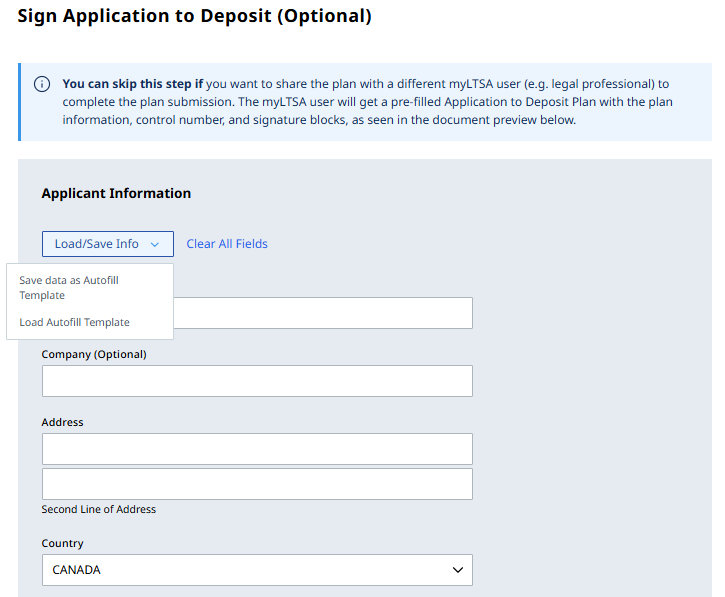725x597 pixels.
Task: Click the Address field label
Action: (x=62, y=422)
